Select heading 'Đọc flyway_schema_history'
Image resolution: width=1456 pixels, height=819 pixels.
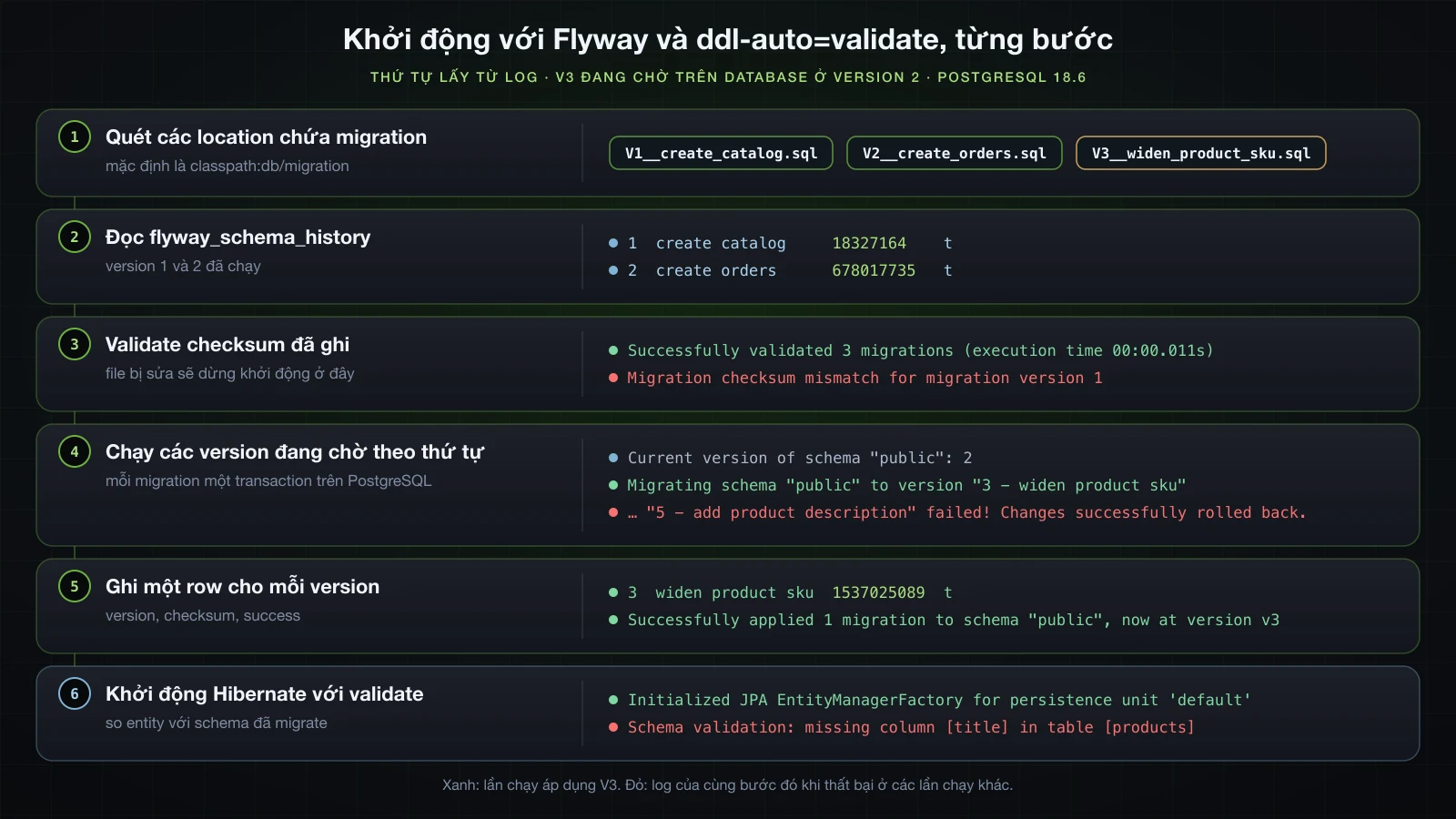point(238,237)
